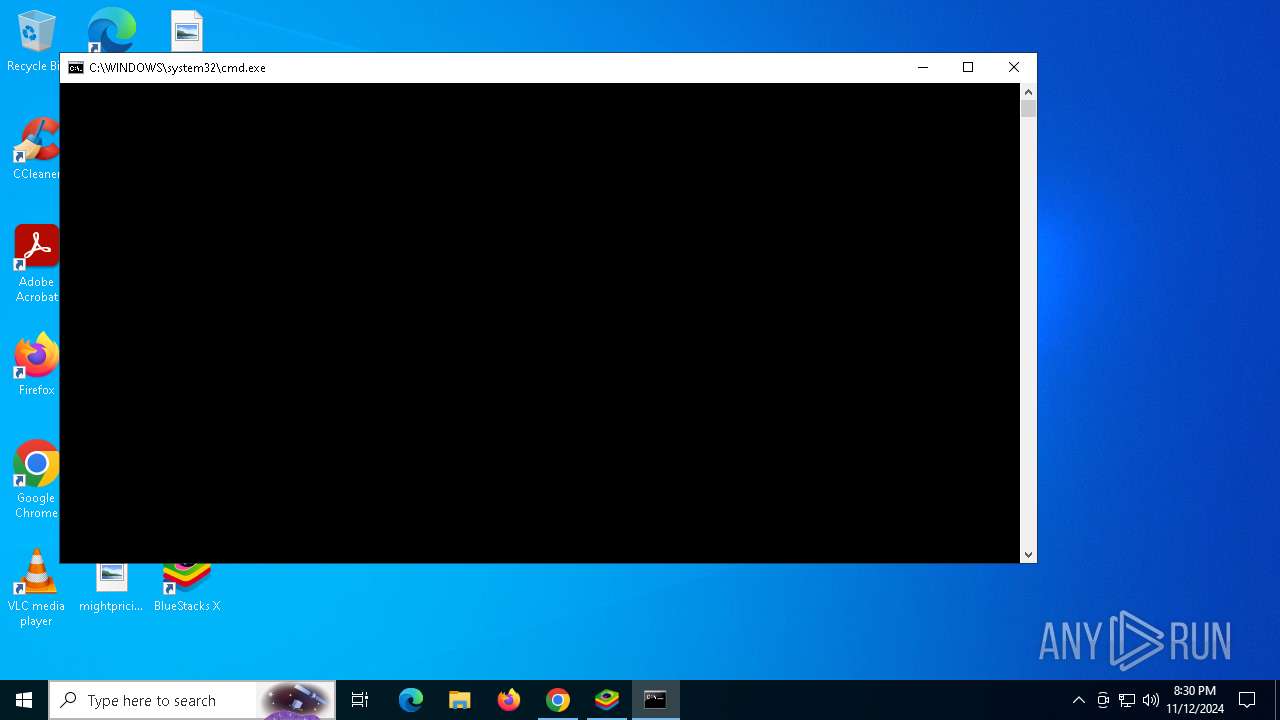Open the notification center icon
1280x720 pixels.
(x=1247, y=700)
